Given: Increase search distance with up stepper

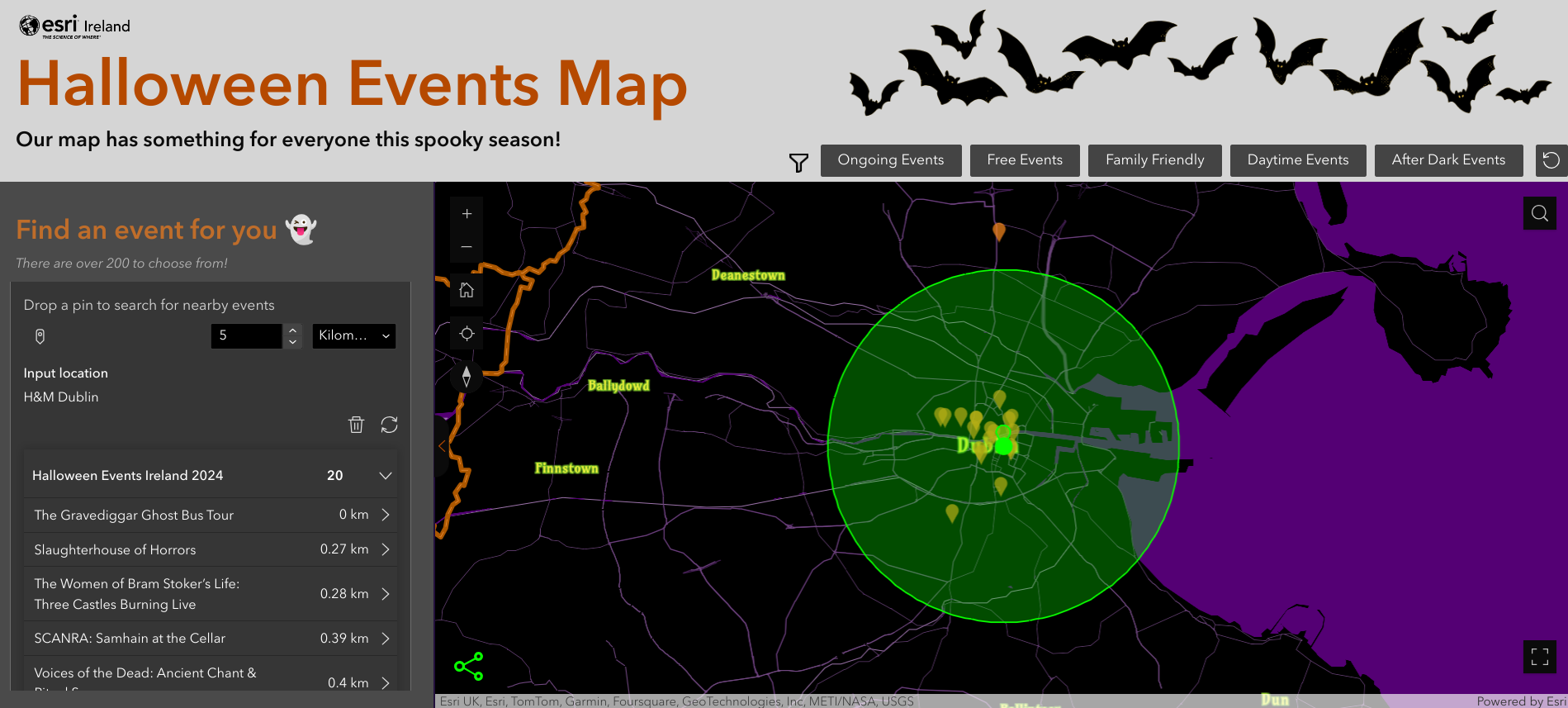Looking at the screenshot, I should coord(292,330).
